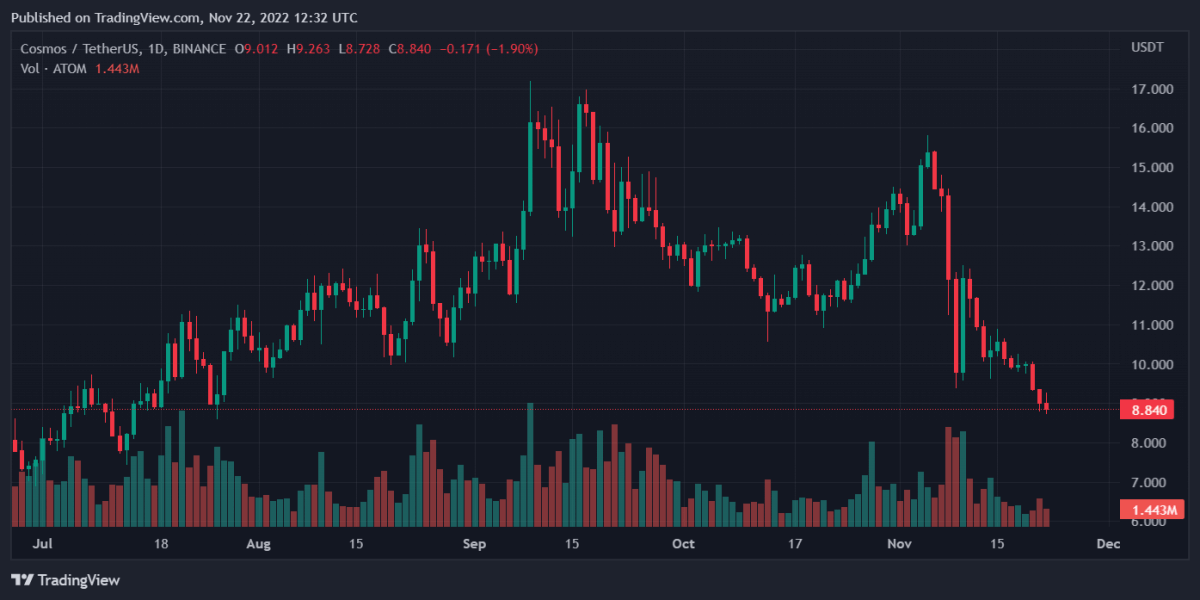Click the 18 date label after Jul

click(161, 545)
